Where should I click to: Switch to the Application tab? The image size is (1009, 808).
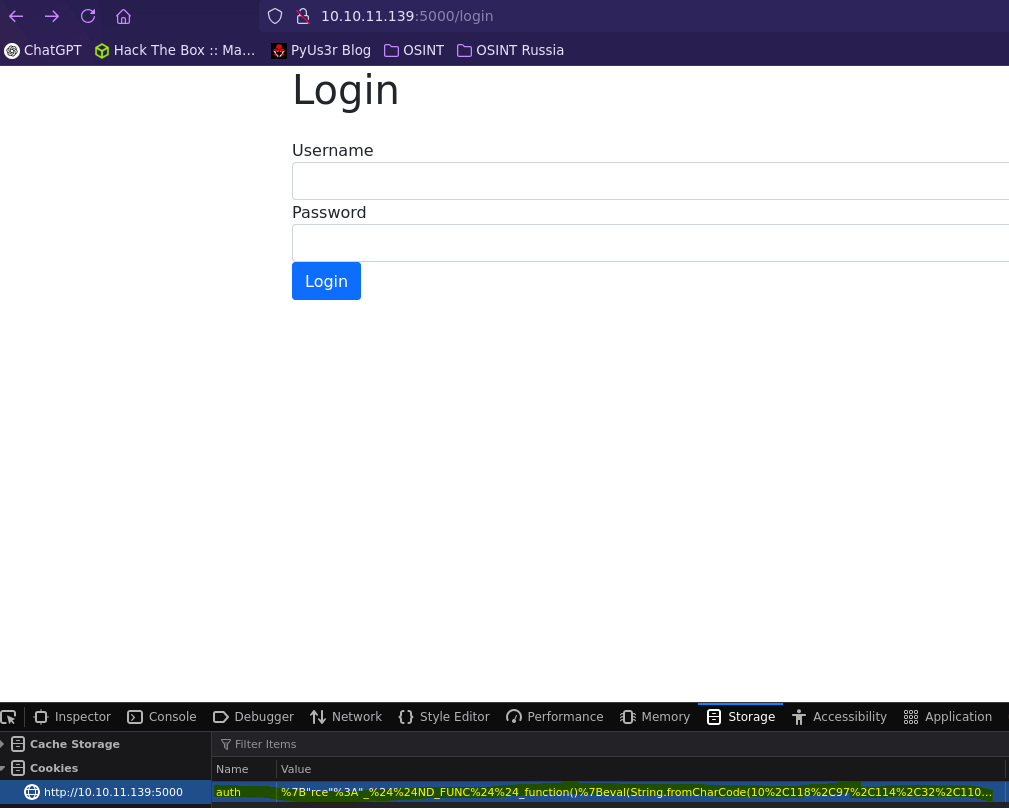(x=948, y=717)
